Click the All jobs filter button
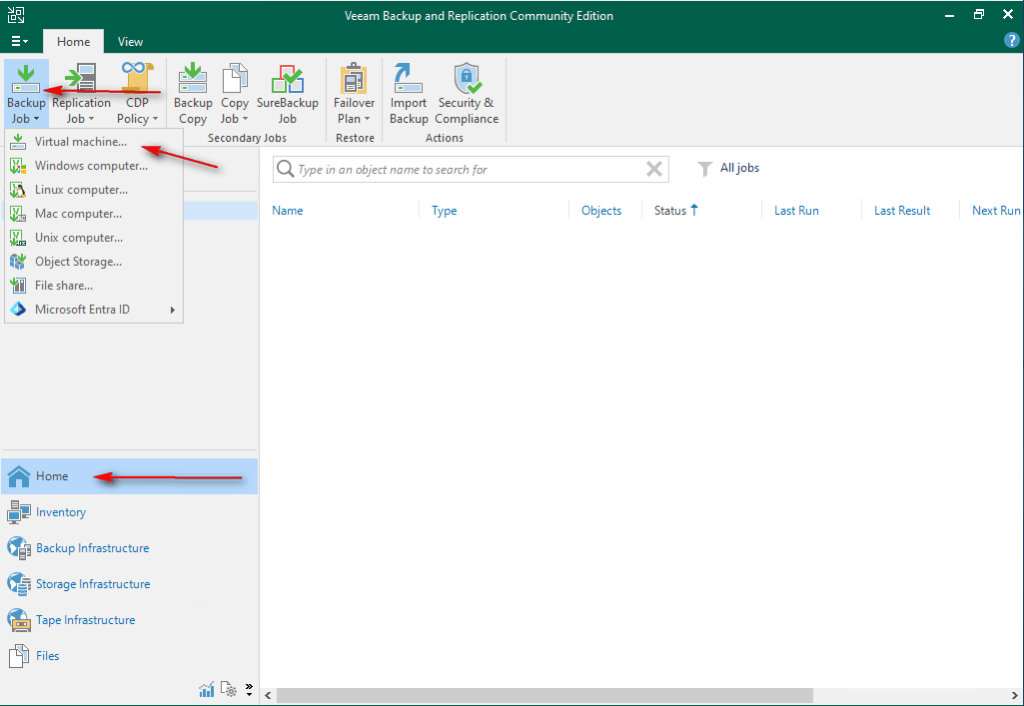The width and height of the screenshot is (1024, 706). pos(729,169)
